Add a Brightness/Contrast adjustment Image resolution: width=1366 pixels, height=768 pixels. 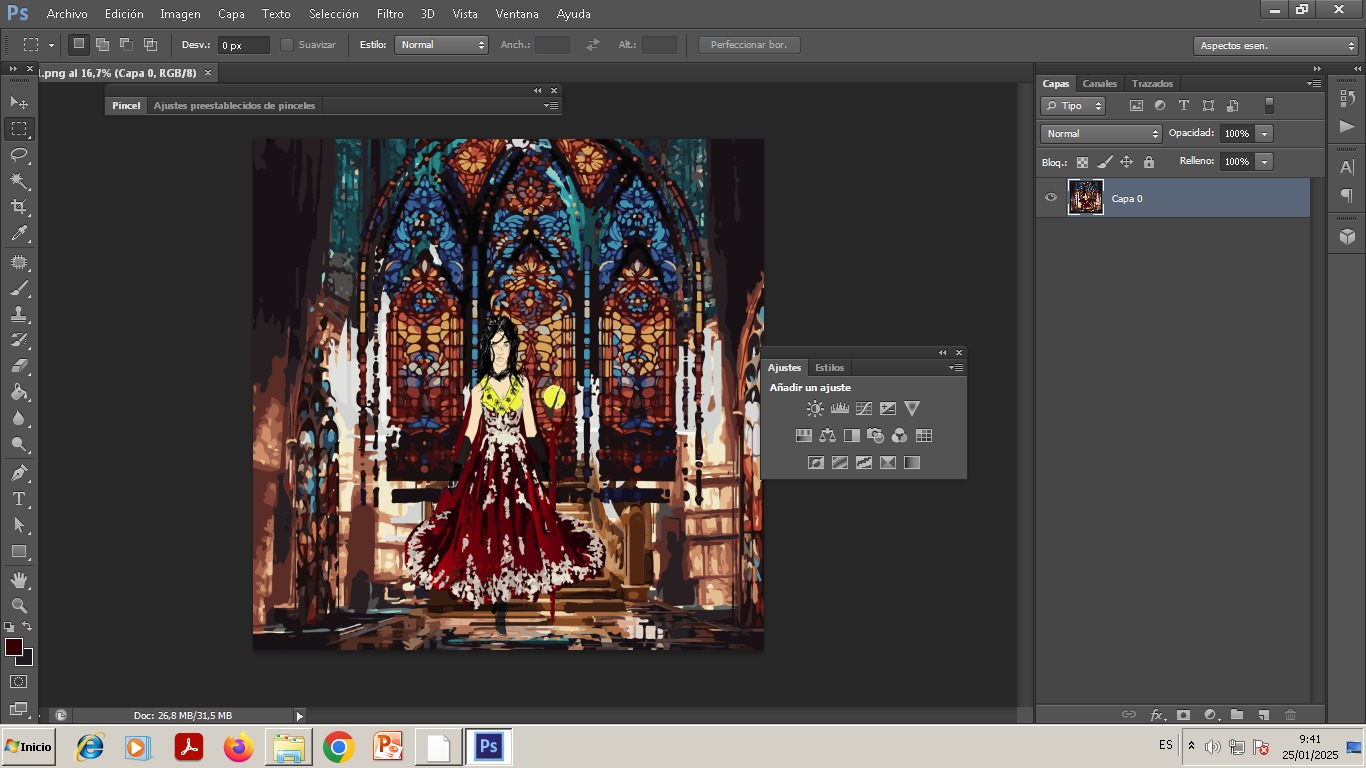[815, 408]
